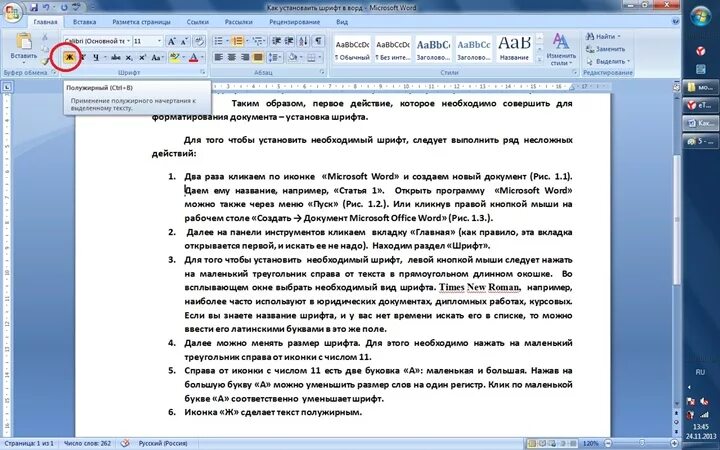Expand the Шрифт dialog launcher

pos(202,73)
